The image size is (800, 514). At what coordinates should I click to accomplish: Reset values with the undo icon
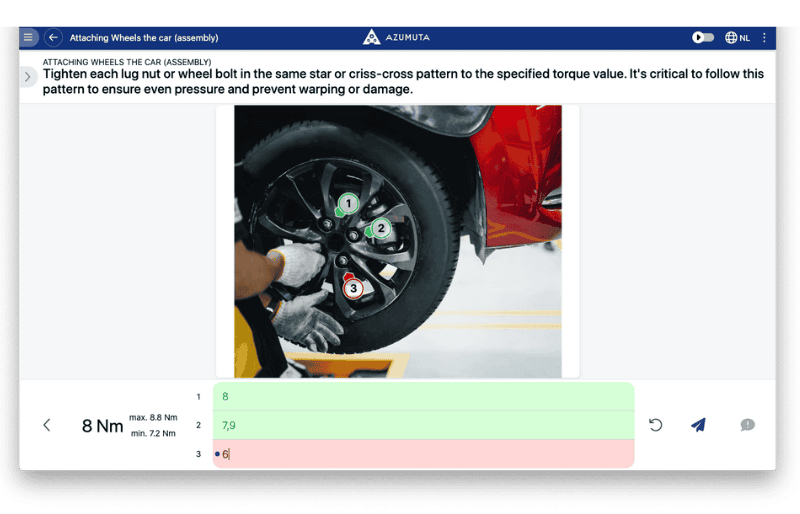point(655,425)
